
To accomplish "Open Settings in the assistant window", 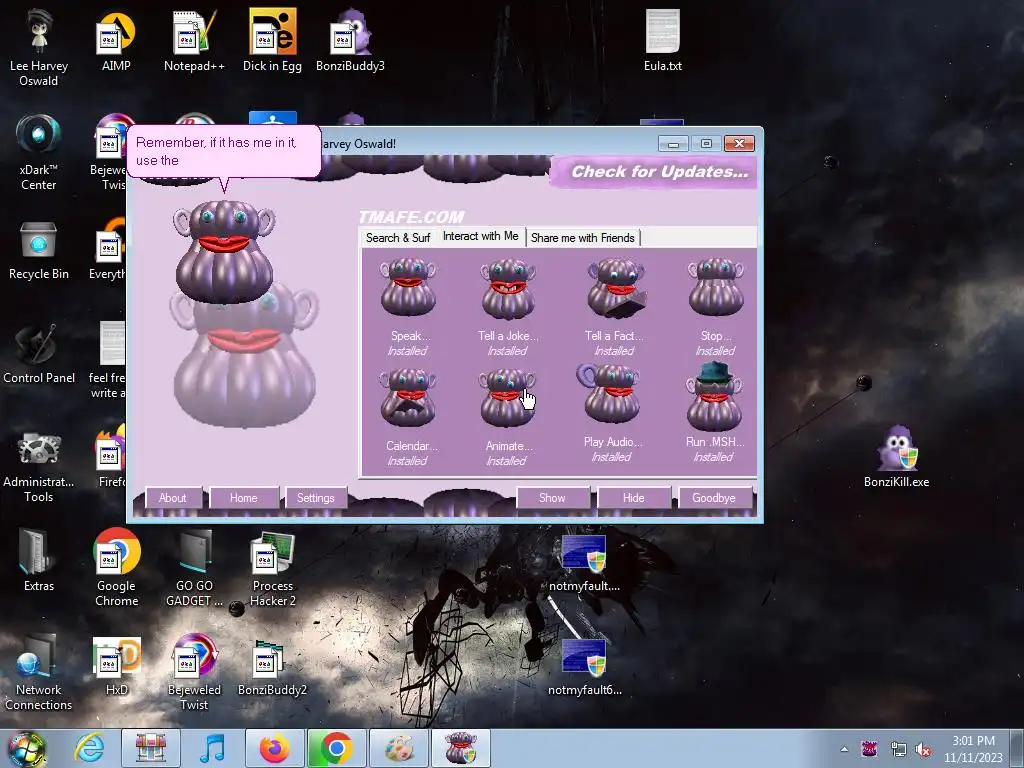I will 315,498.
